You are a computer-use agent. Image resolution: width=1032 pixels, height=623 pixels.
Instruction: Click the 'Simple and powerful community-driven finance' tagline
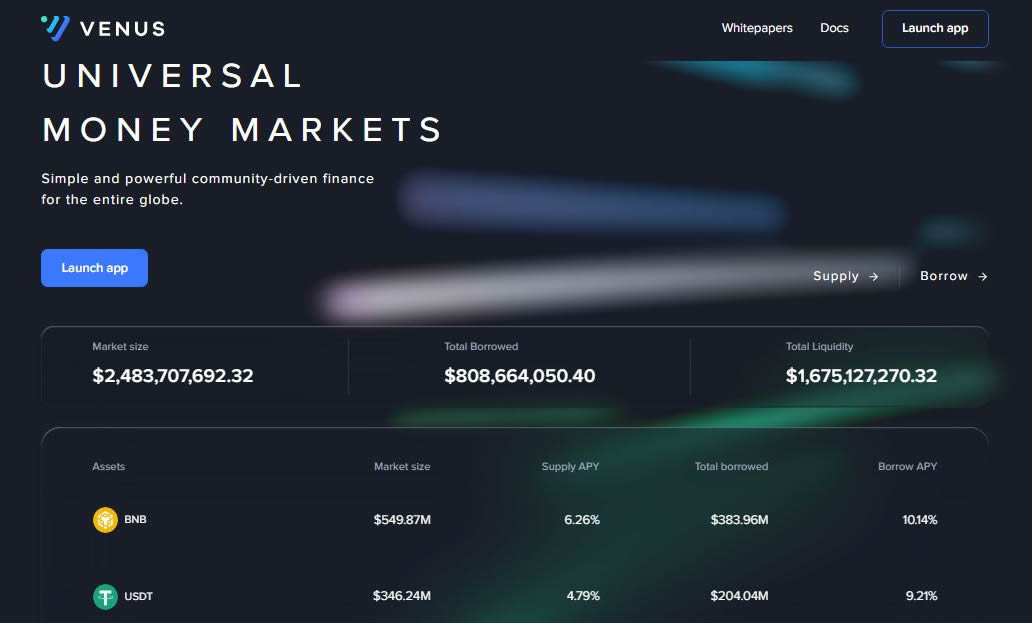(207, 179)
